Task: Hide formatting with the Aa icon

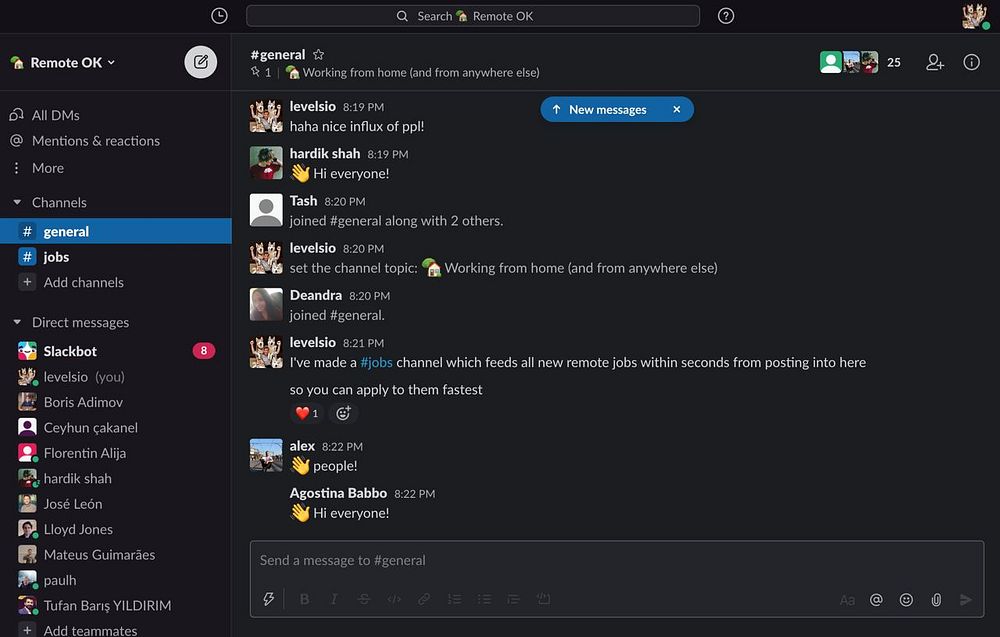Action: [847, 600]
